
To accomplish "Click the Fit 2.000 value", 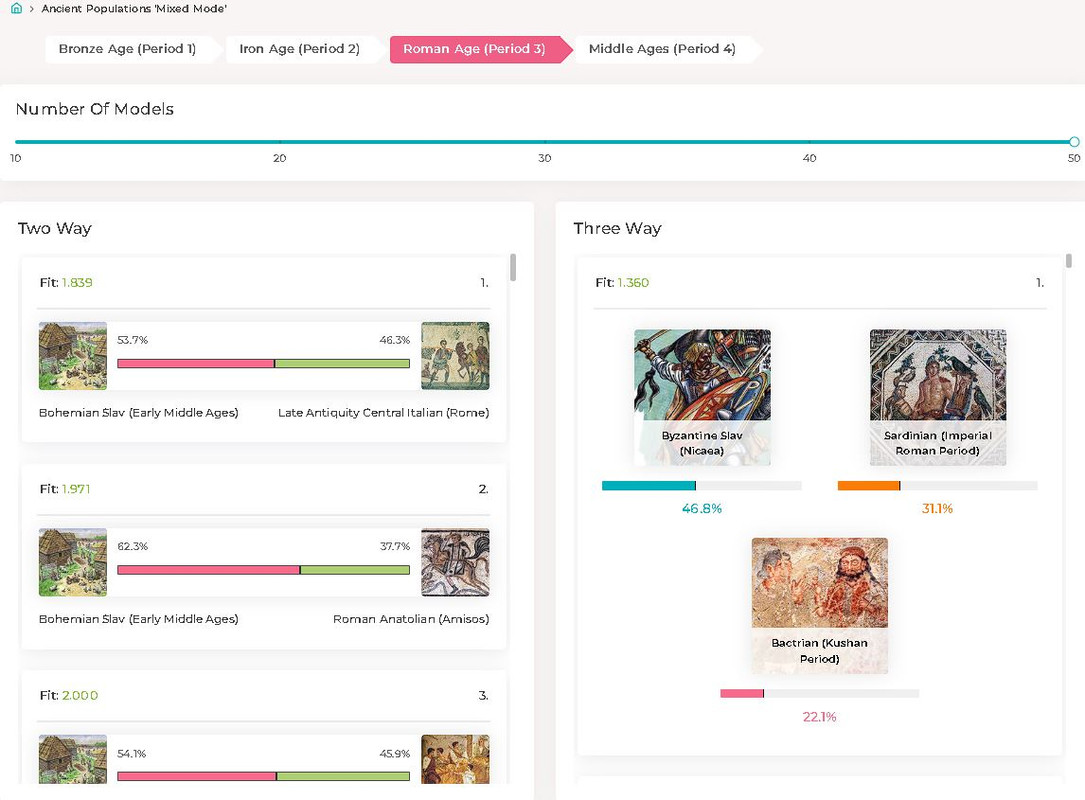I will click(80, 695).
